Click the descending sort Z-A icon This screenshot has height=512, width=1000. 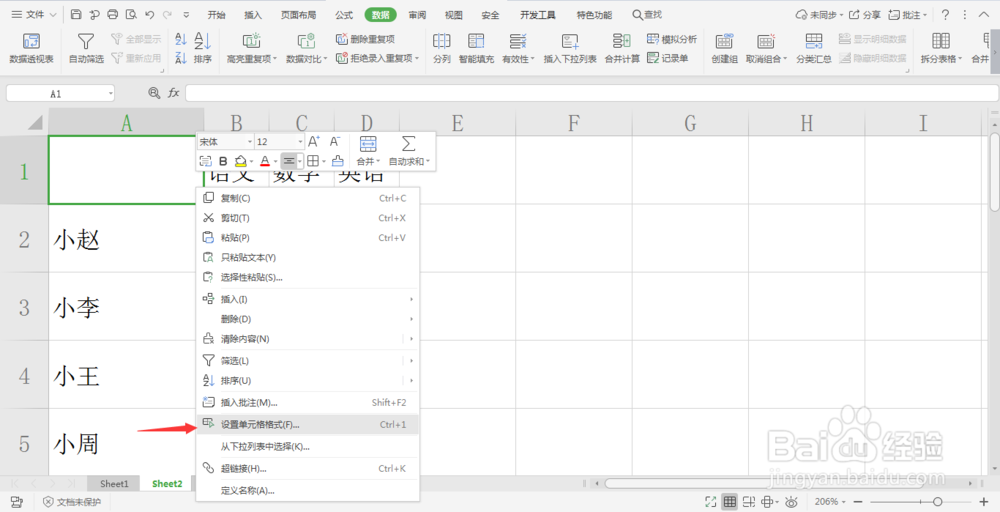point(181,58)
